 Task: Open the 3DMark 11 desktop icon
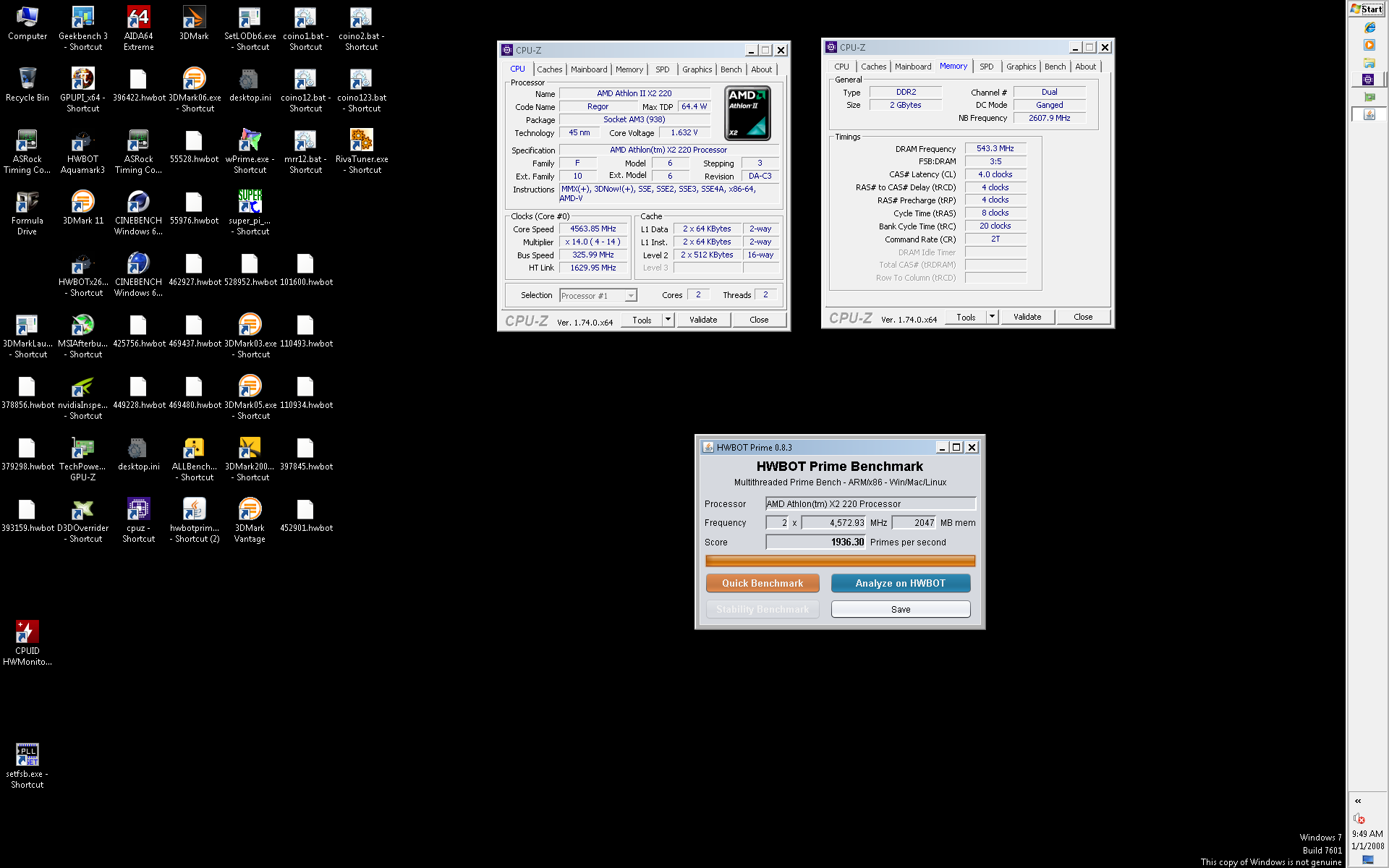coord(83,208)
